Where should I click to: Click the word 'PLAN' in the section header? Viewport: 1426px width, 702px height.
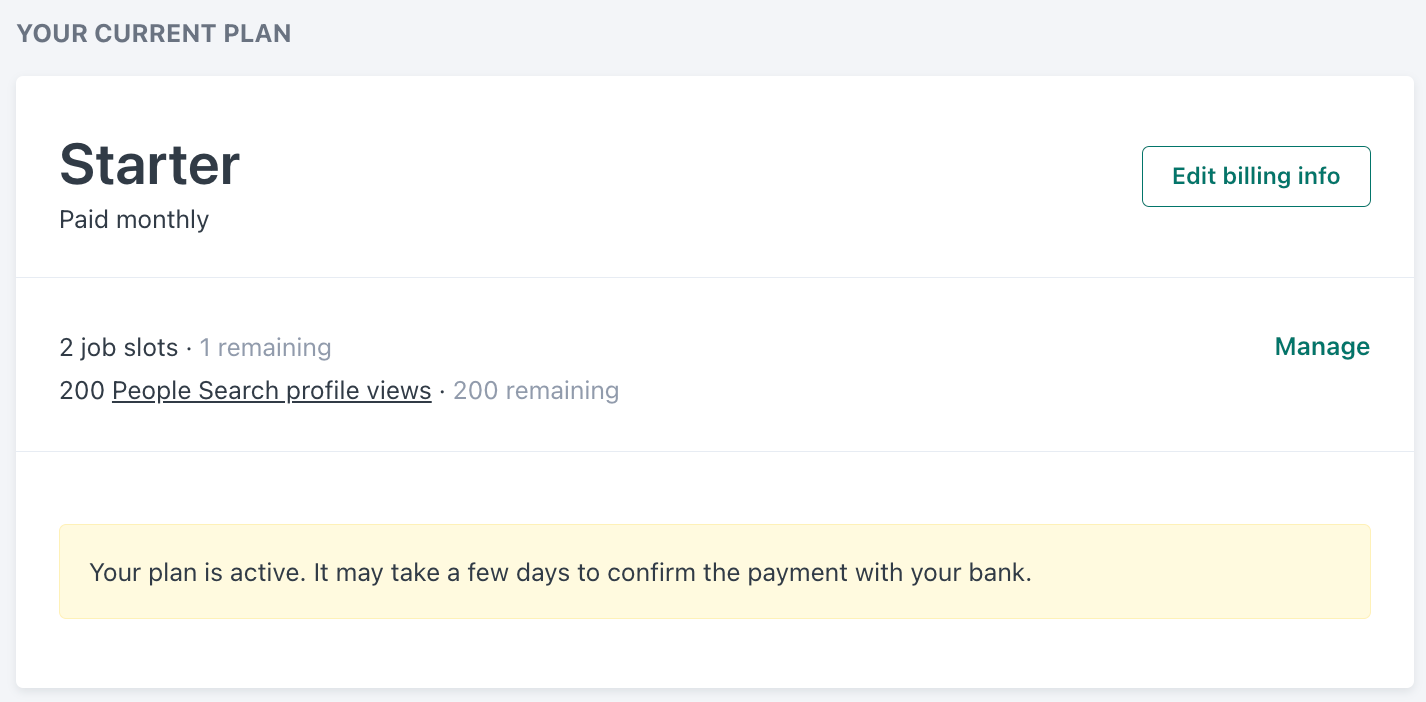(x=257, y=34)
